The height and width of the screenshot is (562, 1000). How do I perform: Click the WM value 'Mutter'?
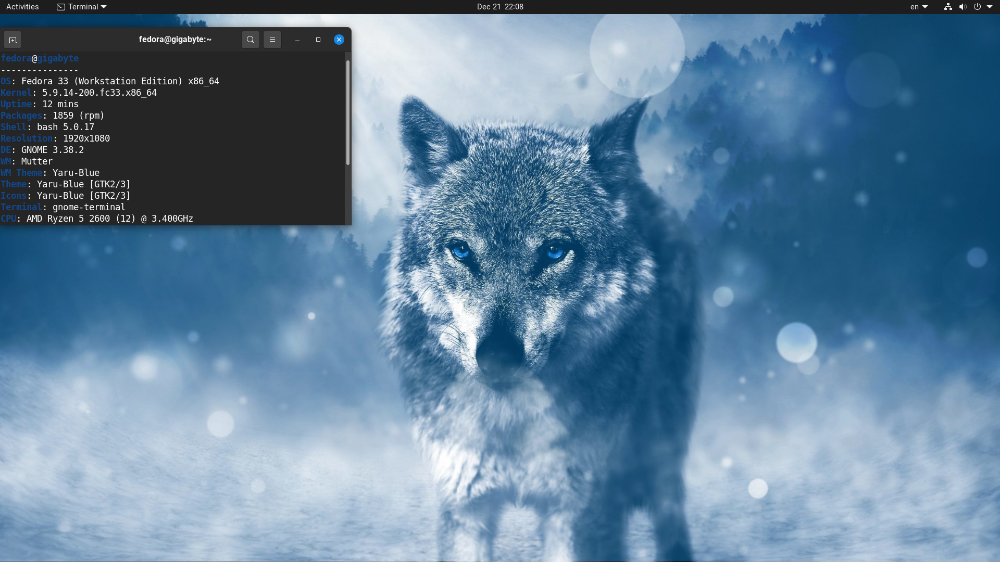click(x=37, y=161)
